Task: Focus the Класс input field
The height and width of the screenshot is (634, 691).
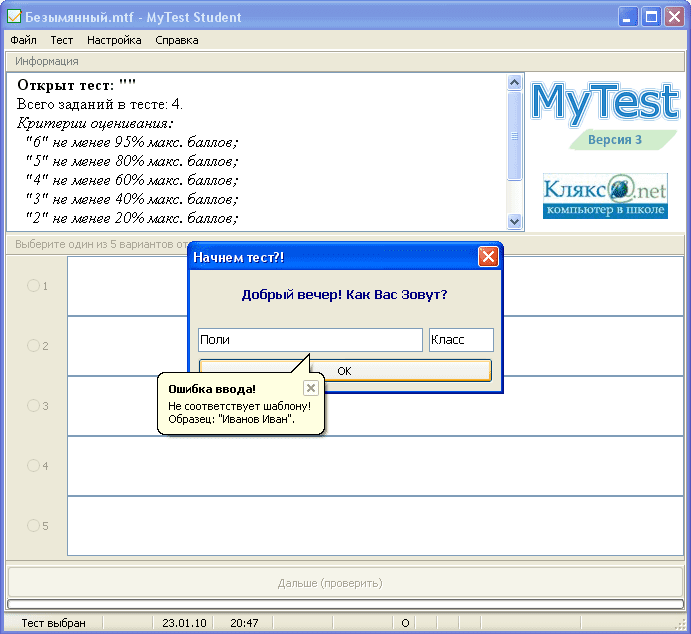Action: [461, 340]
